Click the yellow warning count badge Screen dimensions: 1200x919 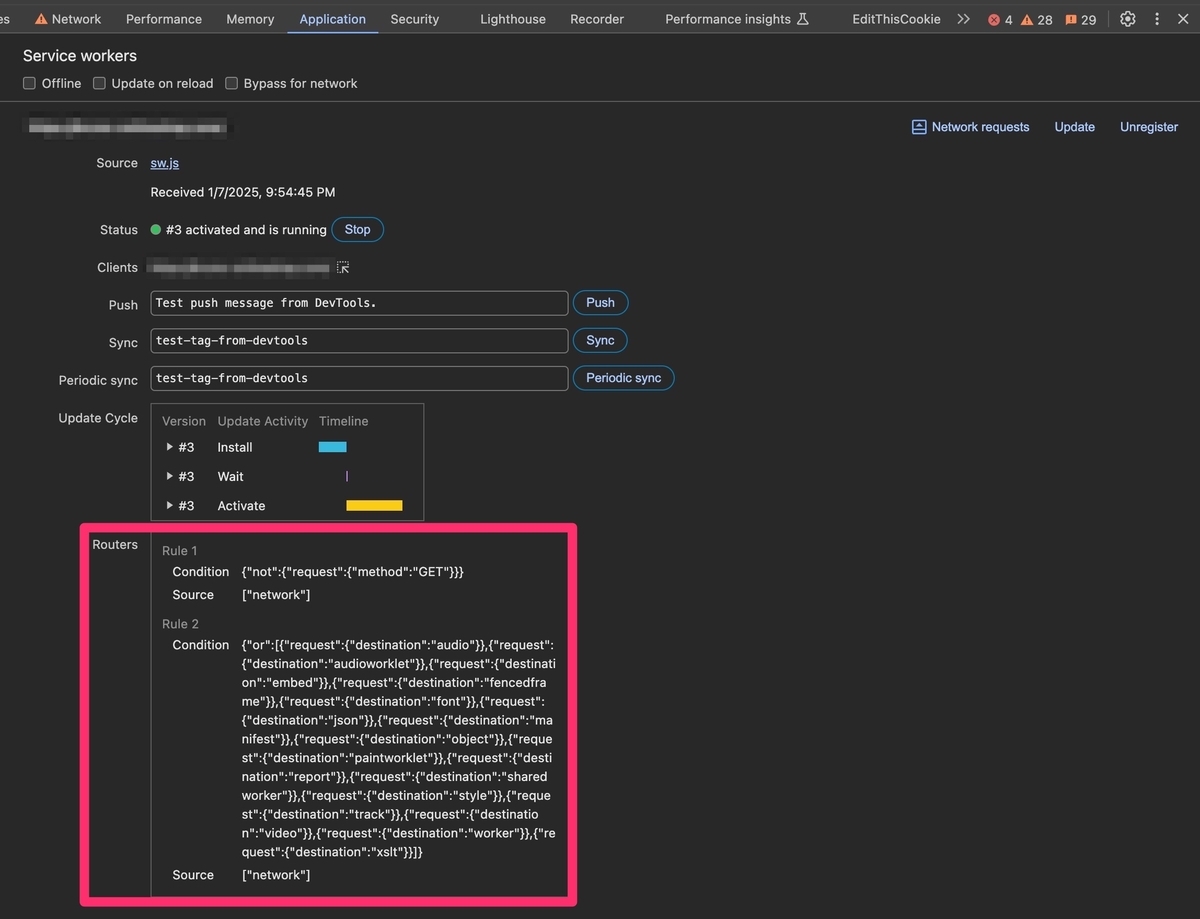(x=1036, y=20)
